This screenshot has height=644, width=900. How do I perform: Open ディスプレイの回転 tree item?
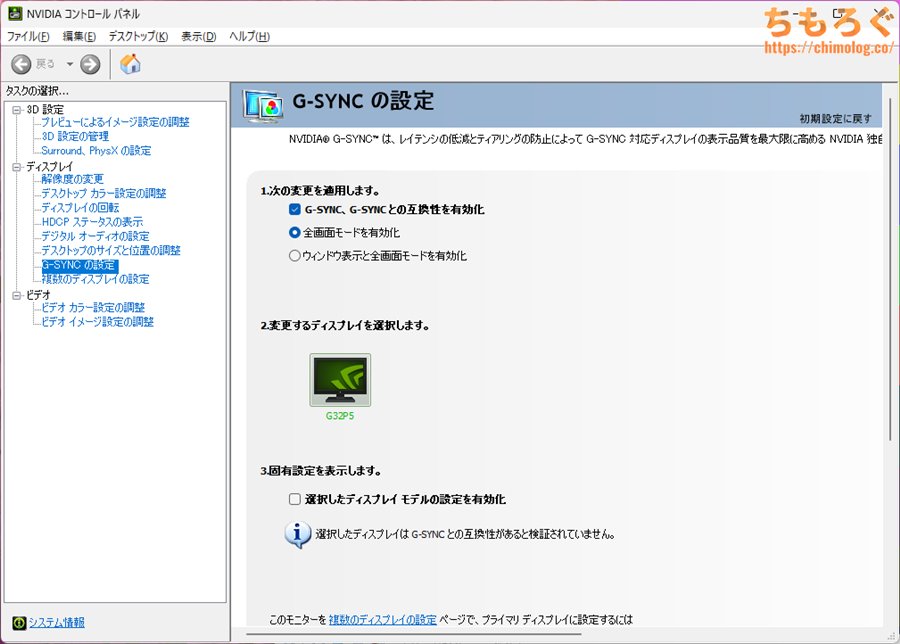80,207
